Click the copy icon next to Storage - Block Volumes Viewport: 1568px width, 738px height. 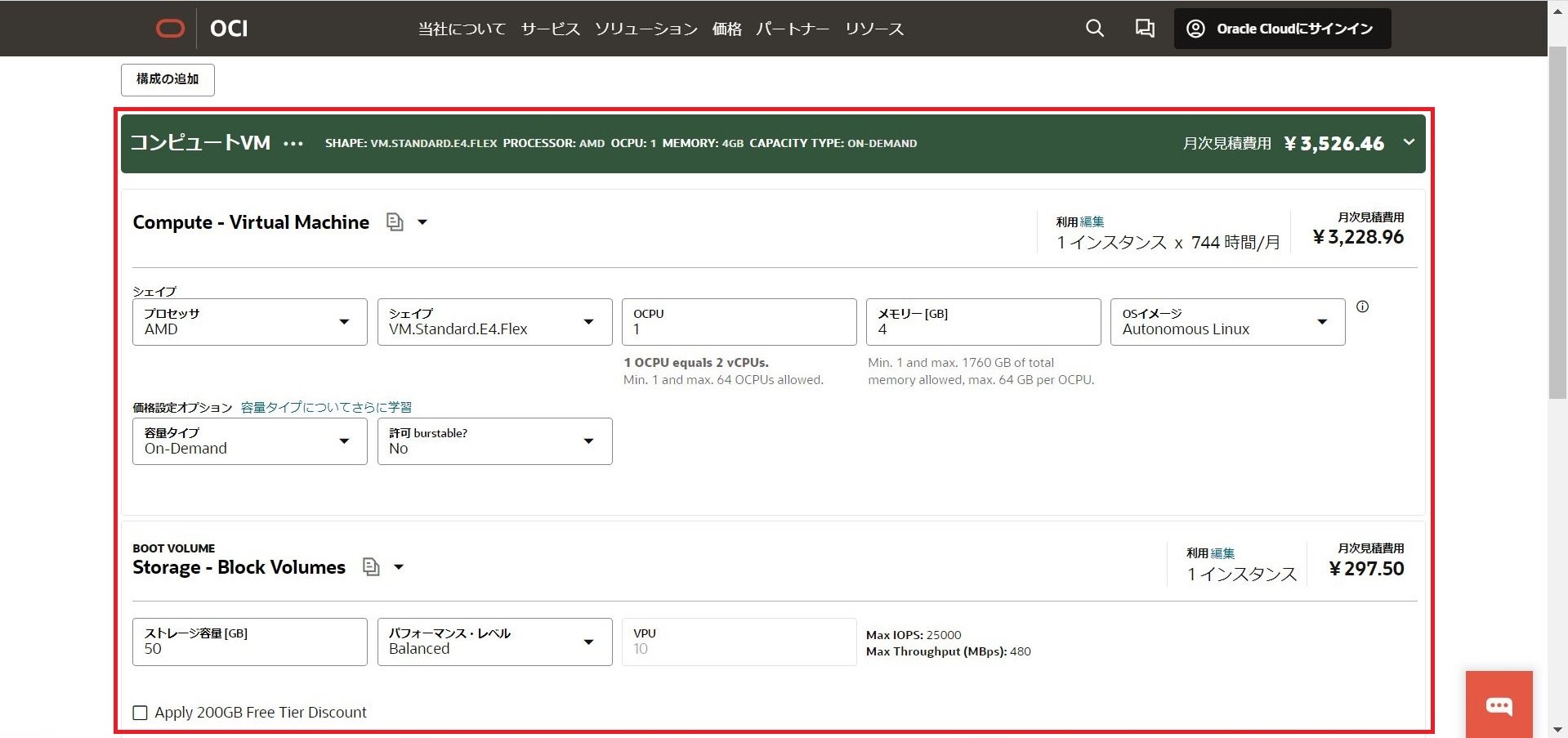[x=371, y=567]
